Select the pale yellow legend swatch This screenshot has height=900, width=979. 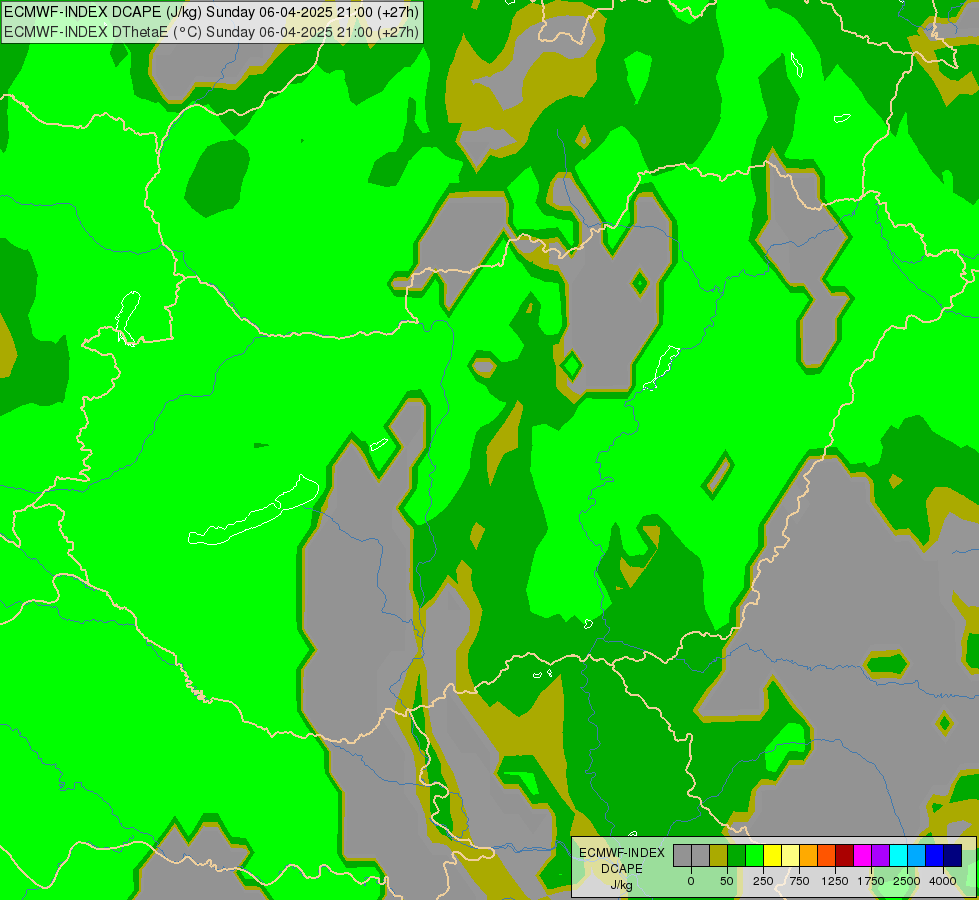(x=790, y=856)
